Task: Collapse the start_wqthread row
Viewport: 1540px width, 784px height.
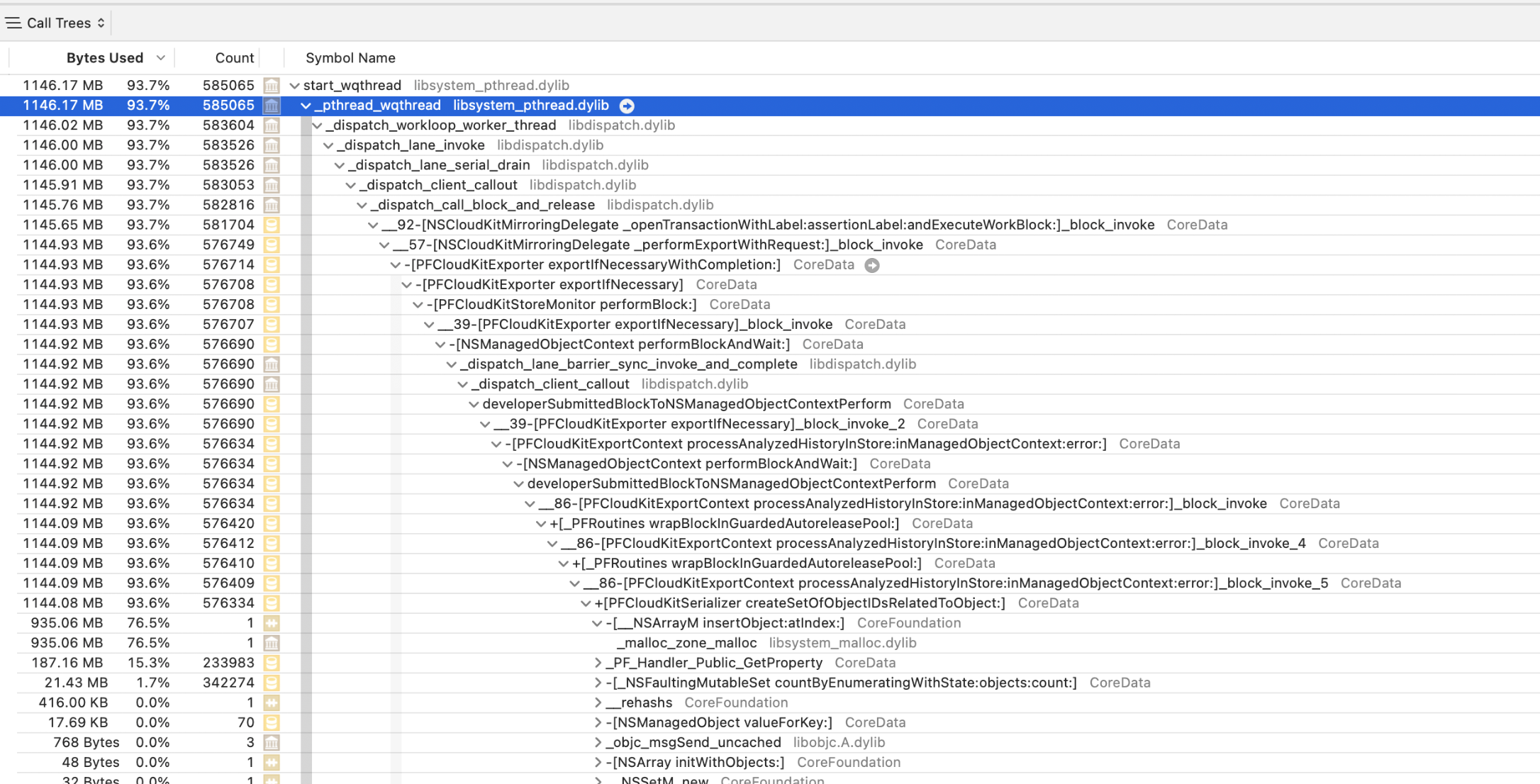Action: pos(294,86)
